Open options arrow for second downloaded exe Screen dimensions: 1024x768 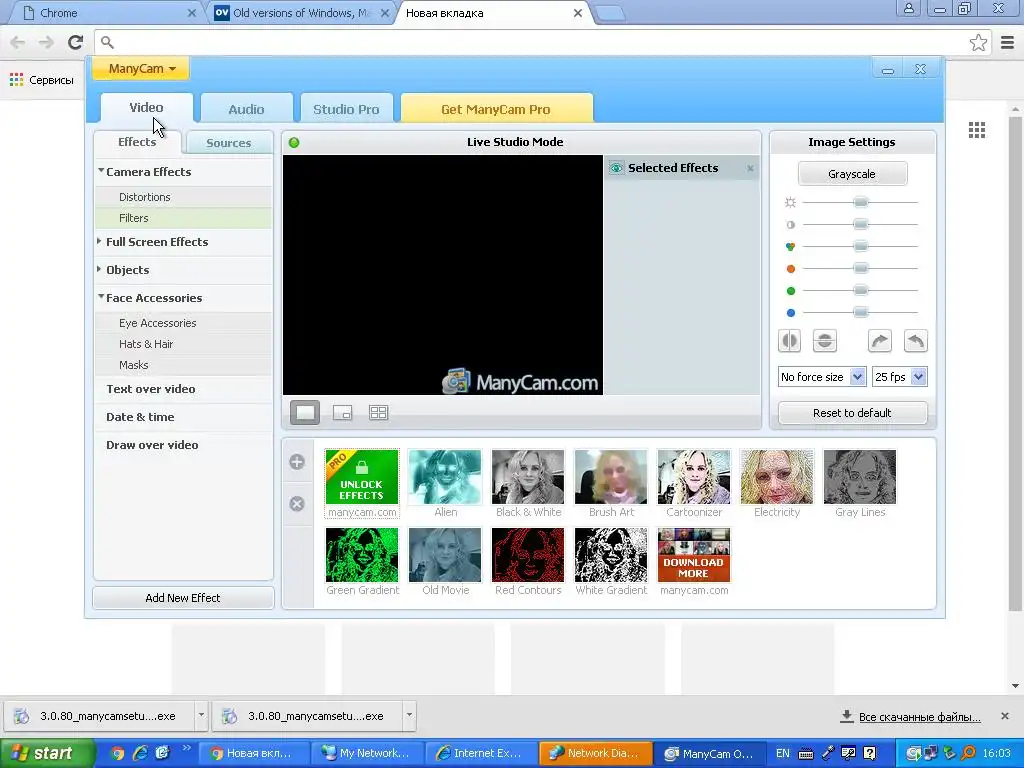click(409, 716)
